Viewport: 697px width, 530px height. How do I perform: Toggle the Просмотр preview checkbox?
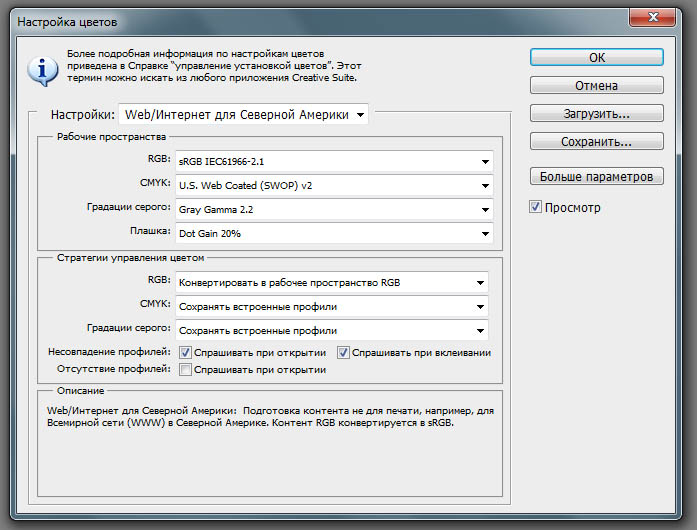pos(535,207)
